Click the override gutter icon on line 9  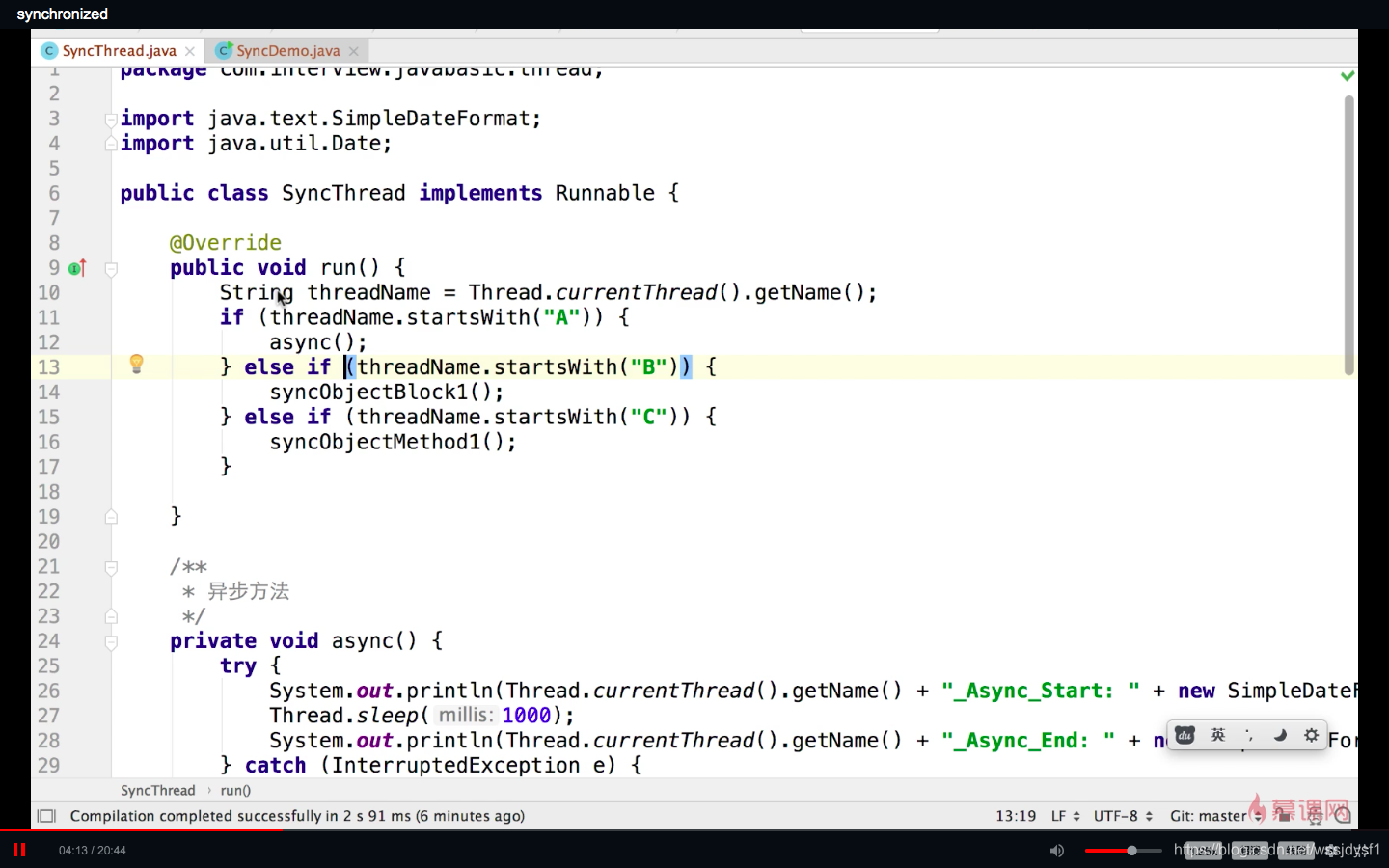pyautogui.click(x=78, y=267)
